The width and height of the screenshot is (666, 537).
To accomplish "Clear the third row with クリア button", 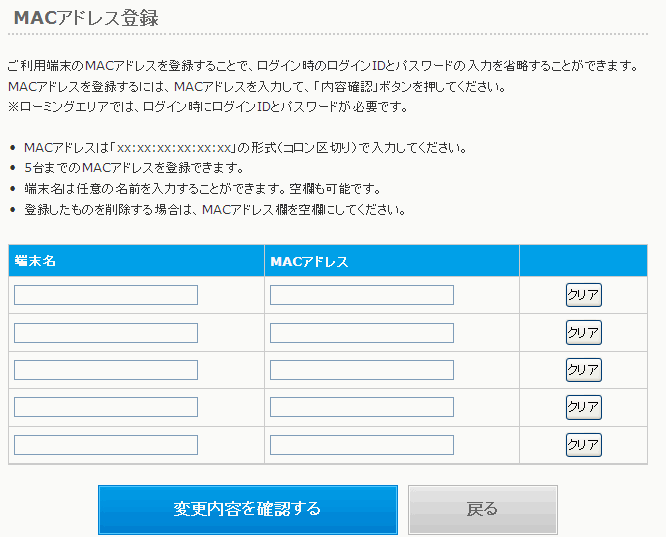I will coord(584,370).
